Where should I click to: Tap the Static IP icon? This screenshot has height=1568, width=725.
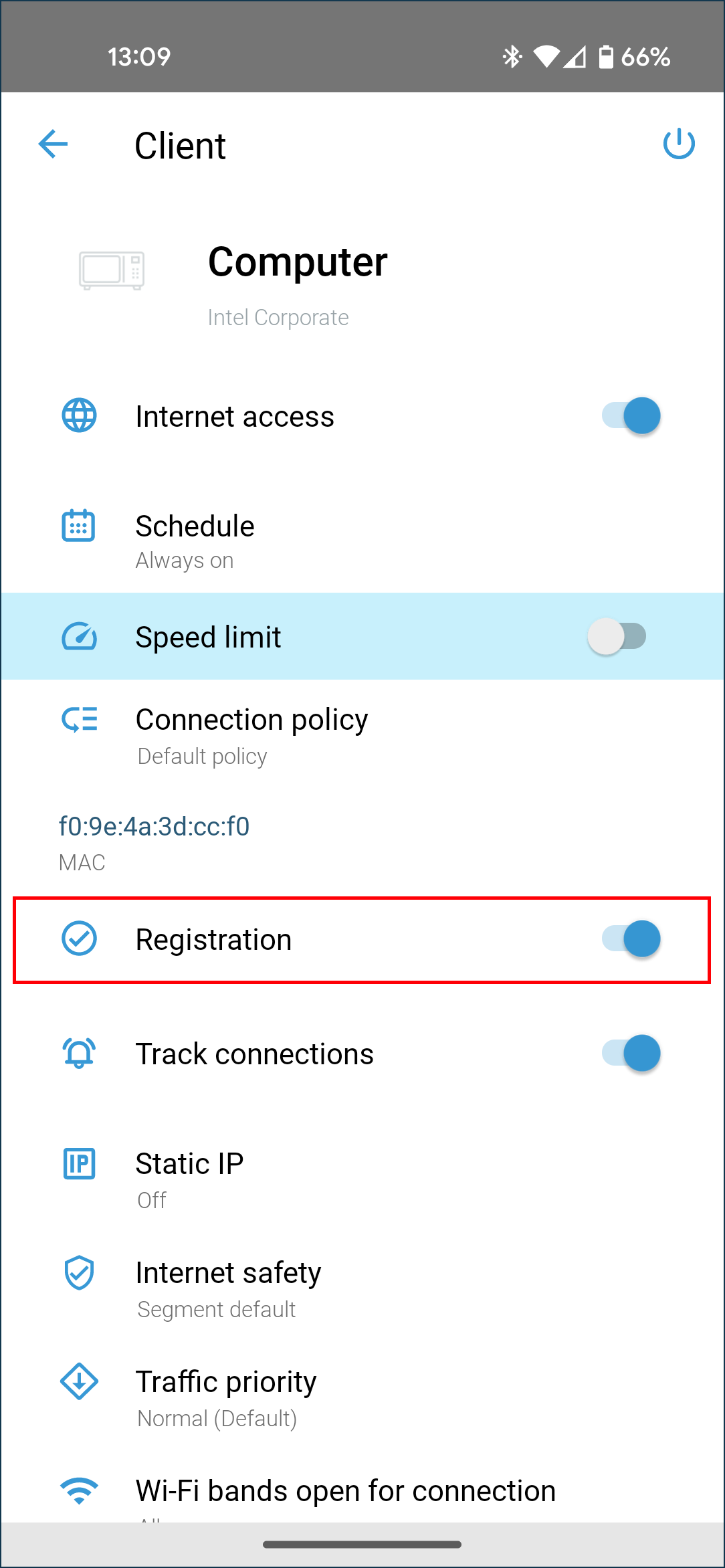[x=79, y=1164]
